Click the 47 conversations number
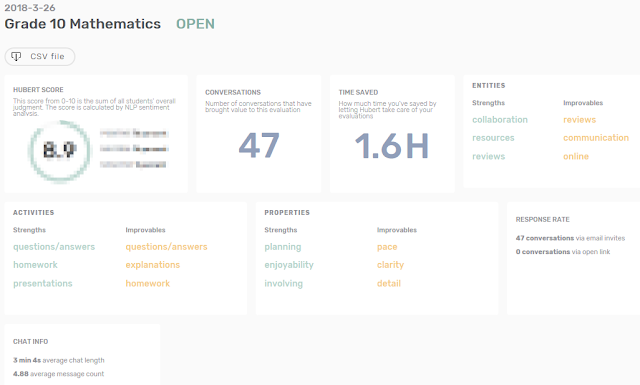Viewport: 640px width, 385px height. coord(259,145)
